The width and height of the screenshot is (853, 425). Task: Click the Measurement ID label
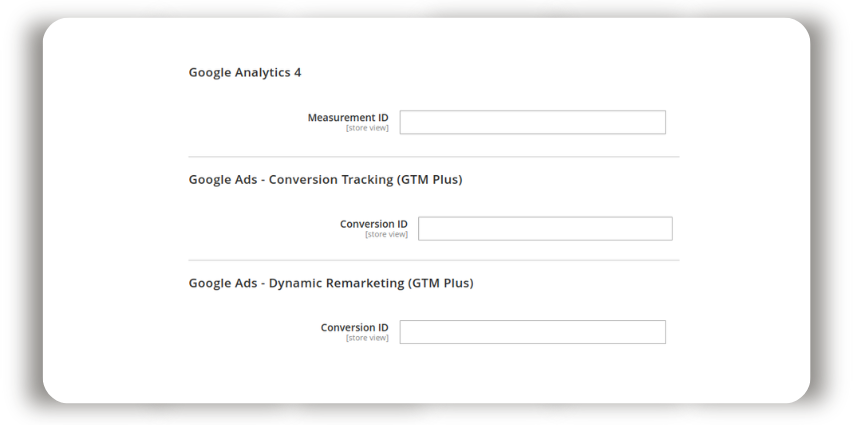click(x=348, y=118)
